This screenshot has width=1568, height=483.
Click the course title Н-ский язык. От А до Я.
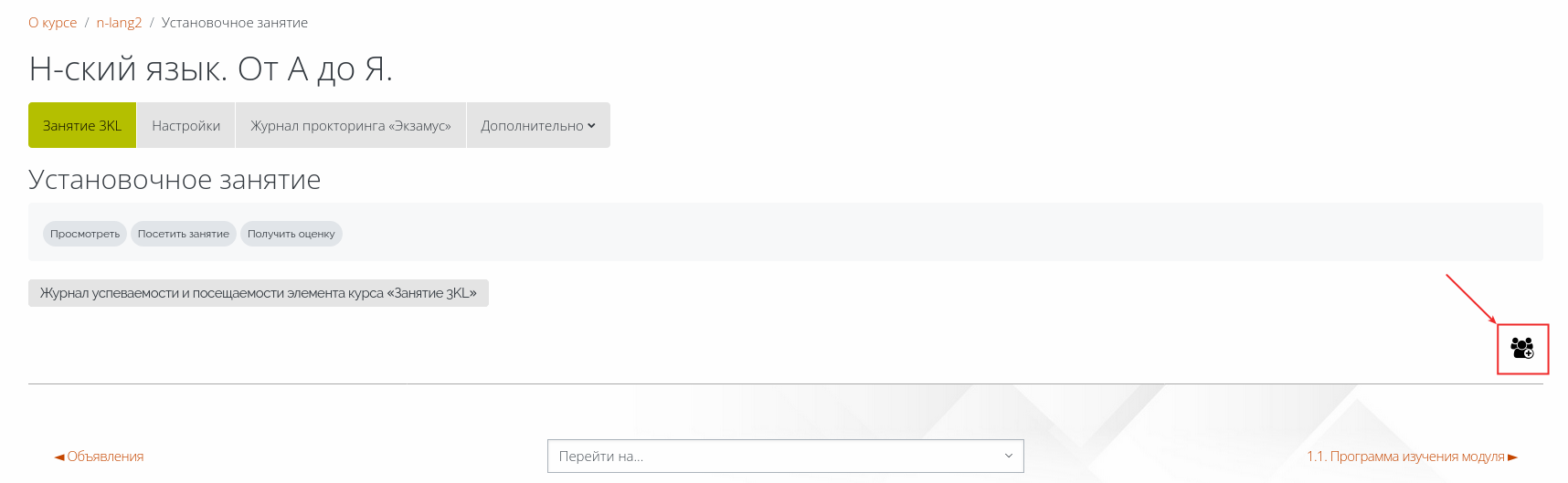point(211,69)
